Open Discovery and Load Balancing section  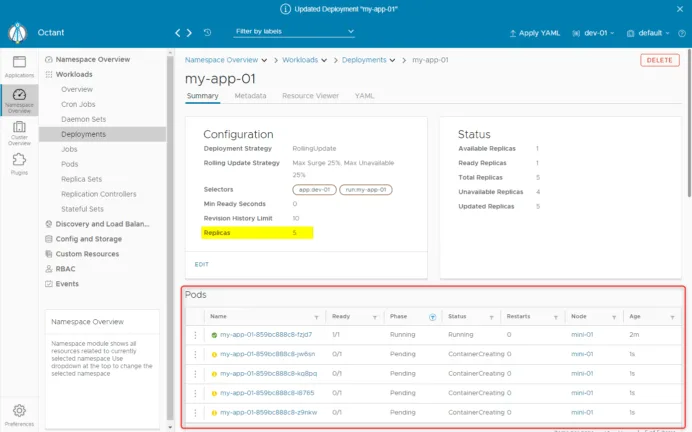(x=102, y=224)
